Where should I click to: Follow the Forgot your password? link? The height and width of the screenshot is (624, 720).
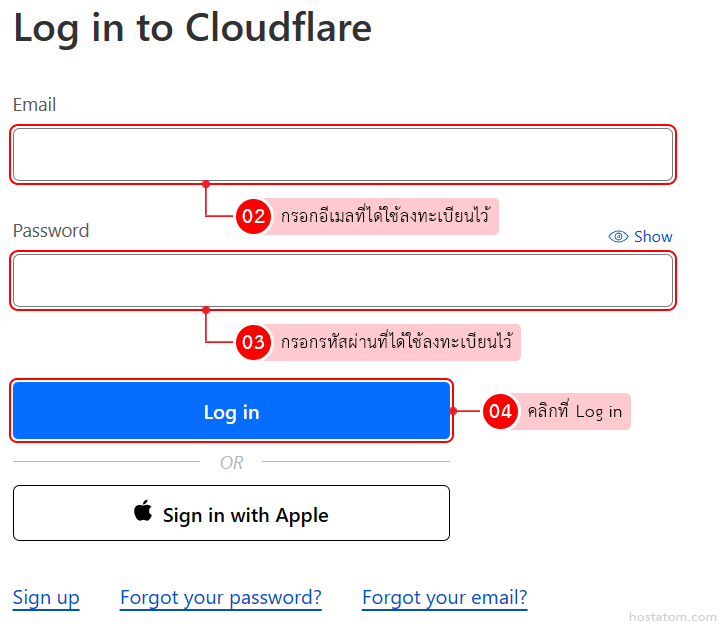click(221, 598)
